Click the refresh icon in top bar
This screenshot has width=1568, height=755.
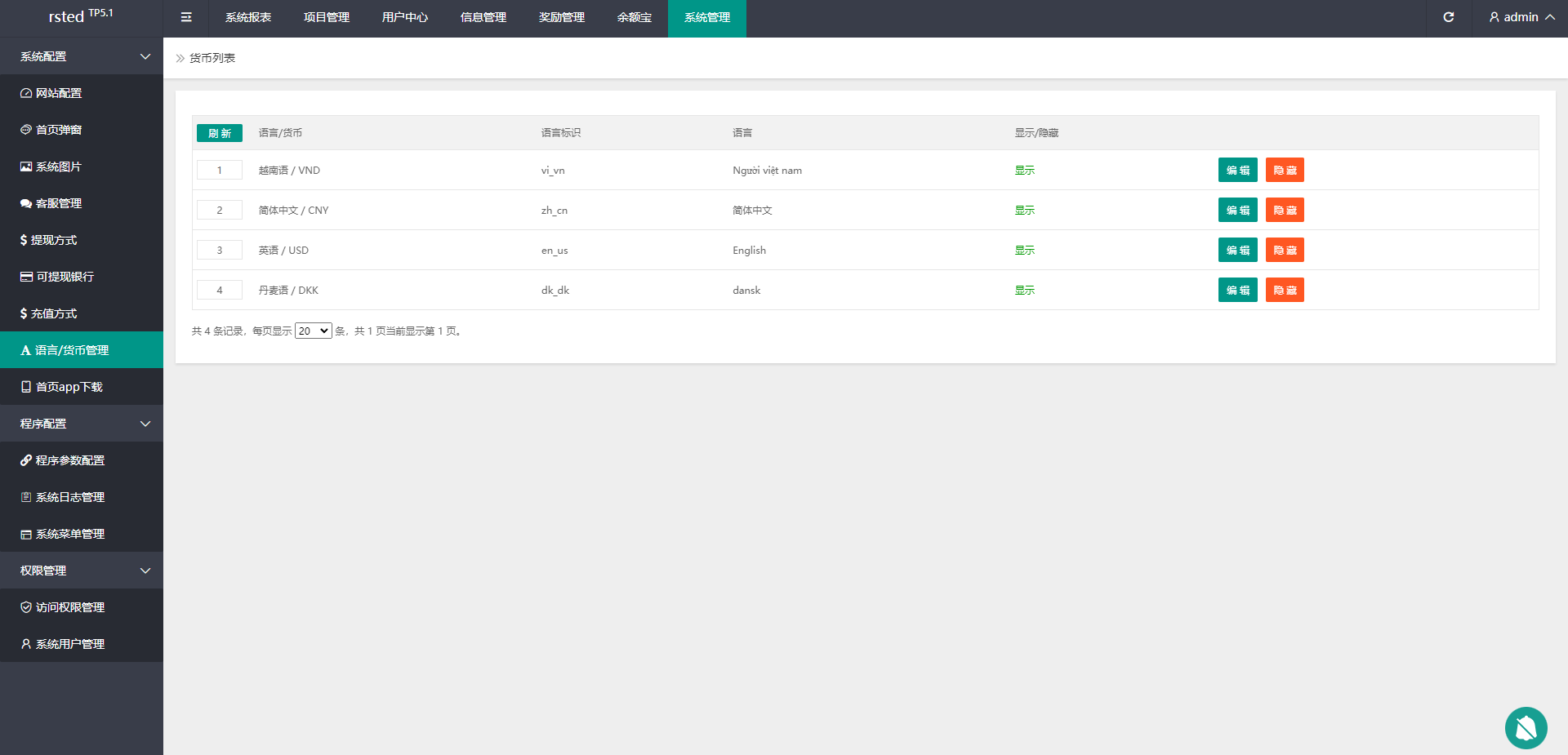click(1448, 17)
